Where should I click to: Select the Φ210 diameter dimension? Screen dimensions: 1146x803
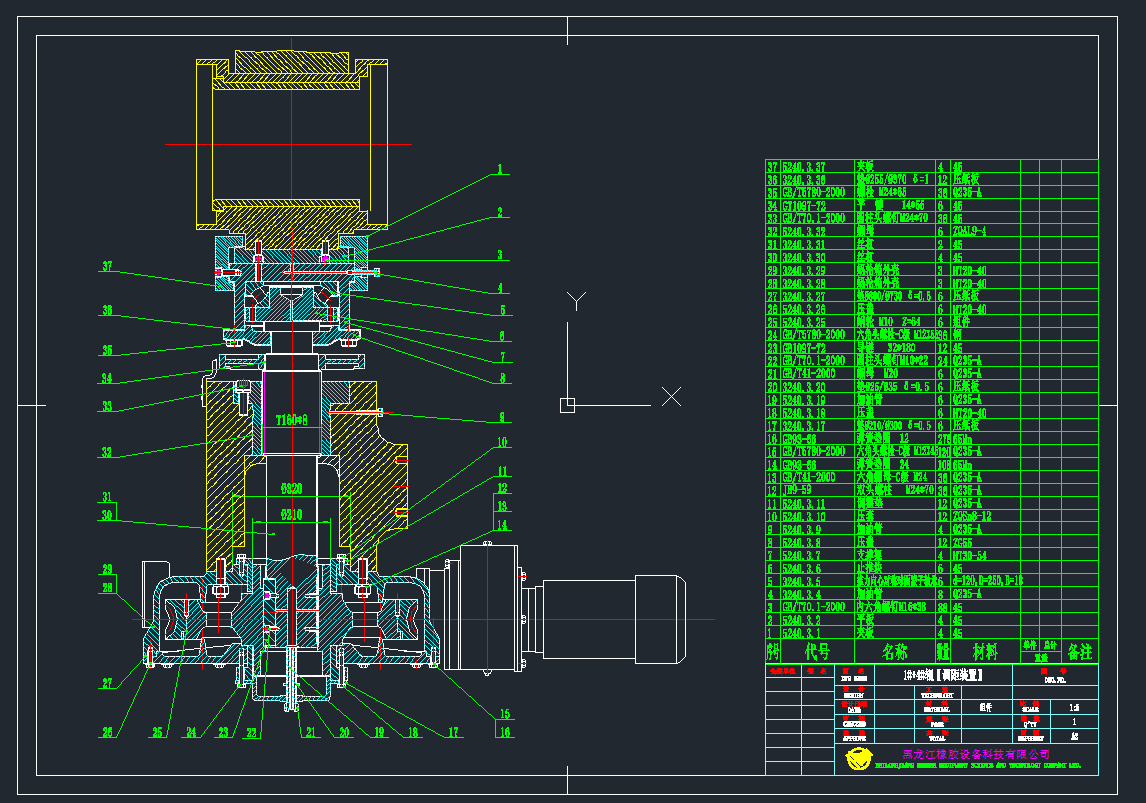tap(291, 515)
